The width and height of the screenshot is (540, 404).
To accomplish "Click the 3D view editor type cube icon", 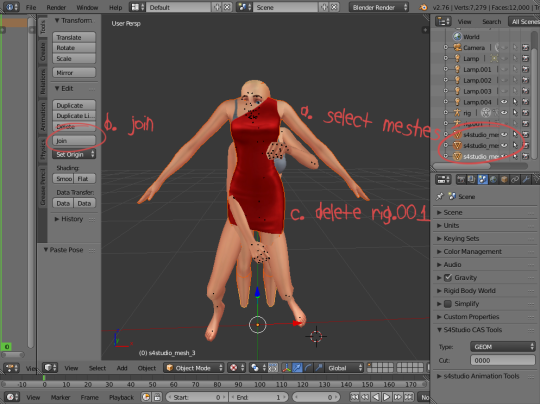I will click(50, 367).
